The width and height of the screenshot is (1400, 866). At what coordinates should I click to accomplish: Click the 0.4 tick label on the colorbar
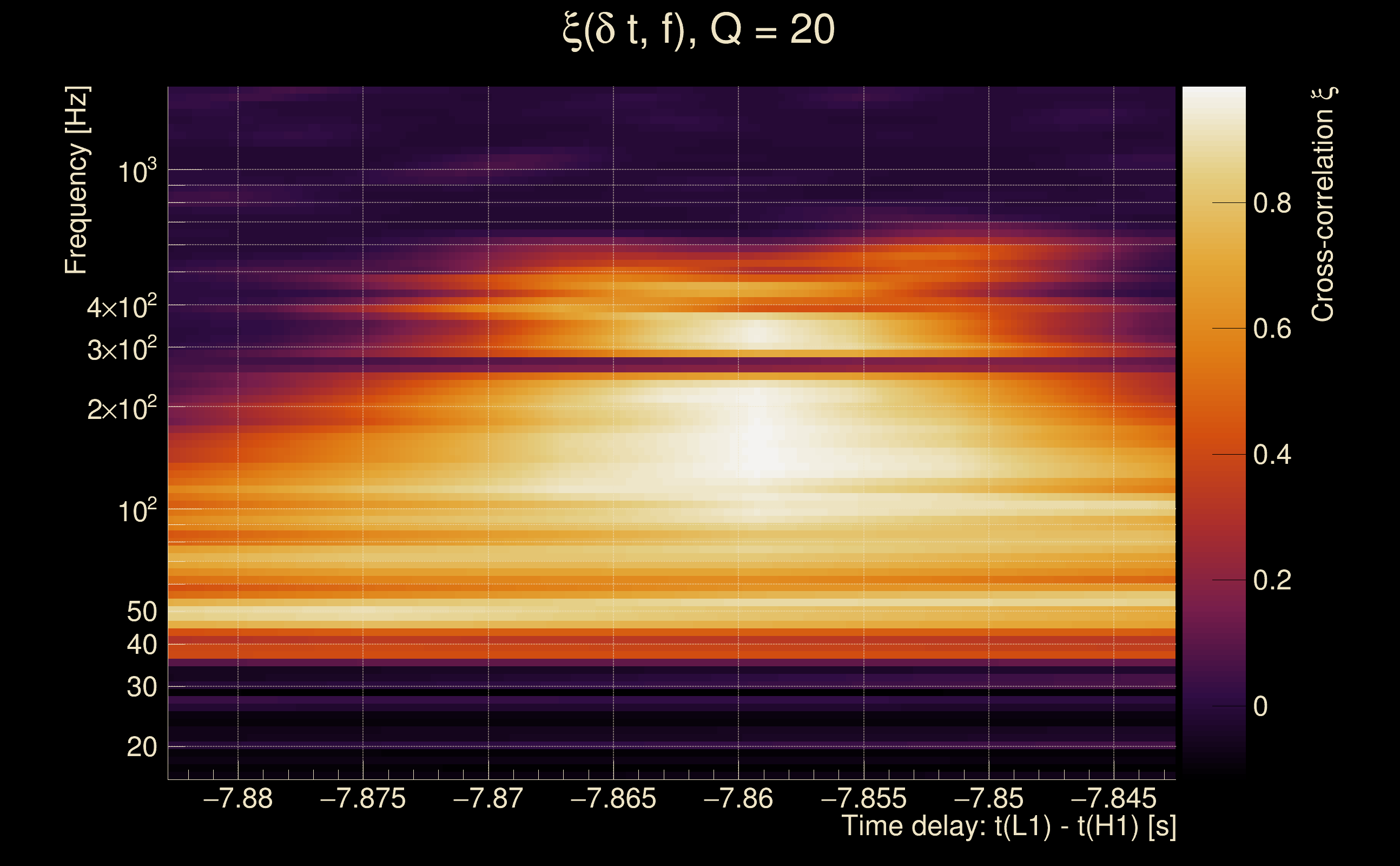coord(1272,455)
